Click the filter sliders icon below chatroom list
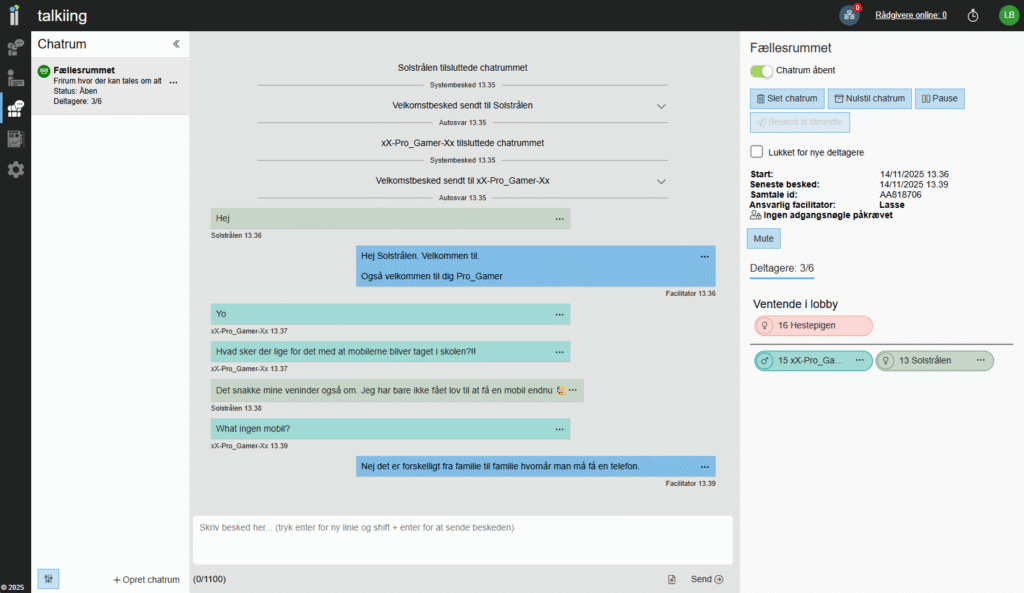Image resolution: width=1024 pixels, height=593 pixels. (47, 579)
